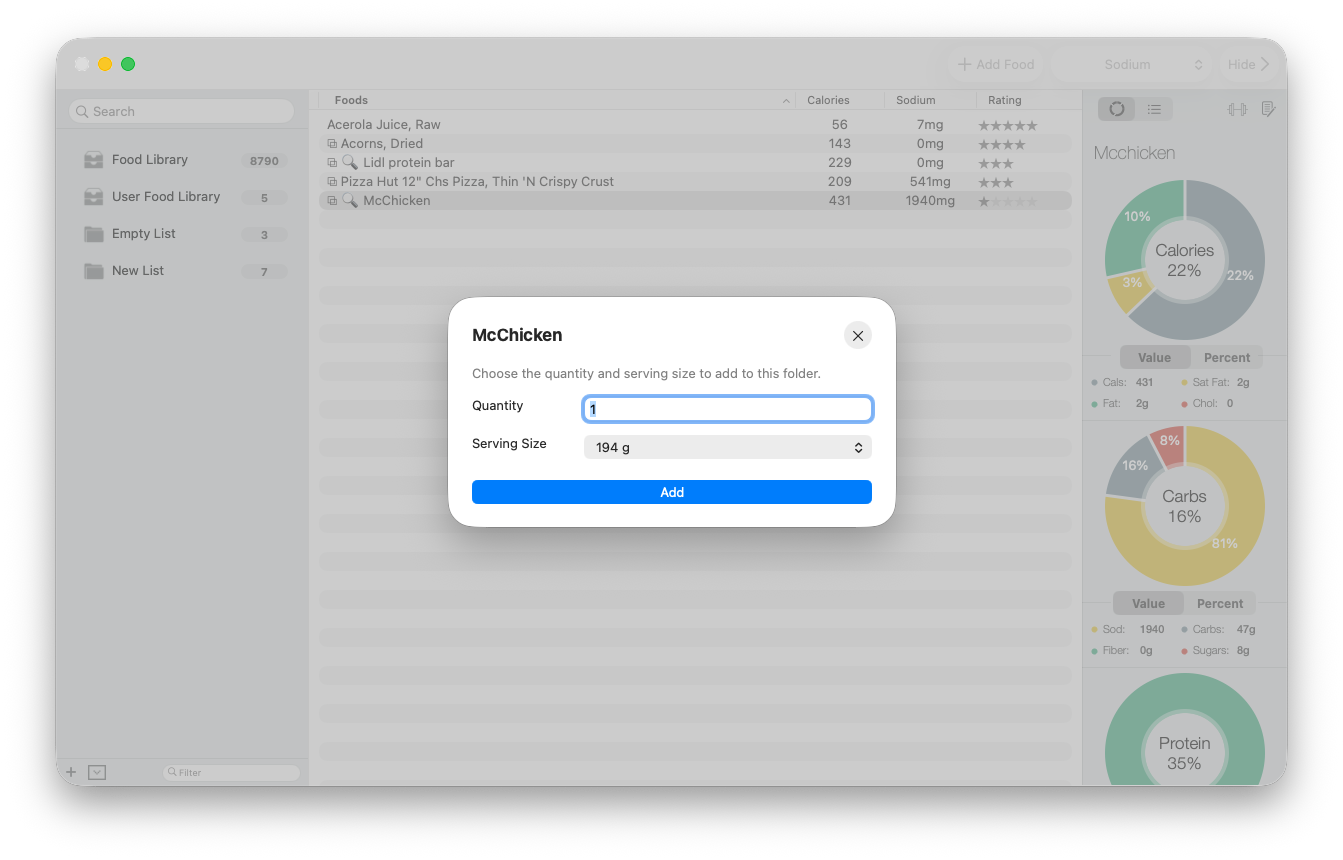This screenshot has width=1343, height=860.
Task: Click the Quantity input field
Action: [728, 409]
